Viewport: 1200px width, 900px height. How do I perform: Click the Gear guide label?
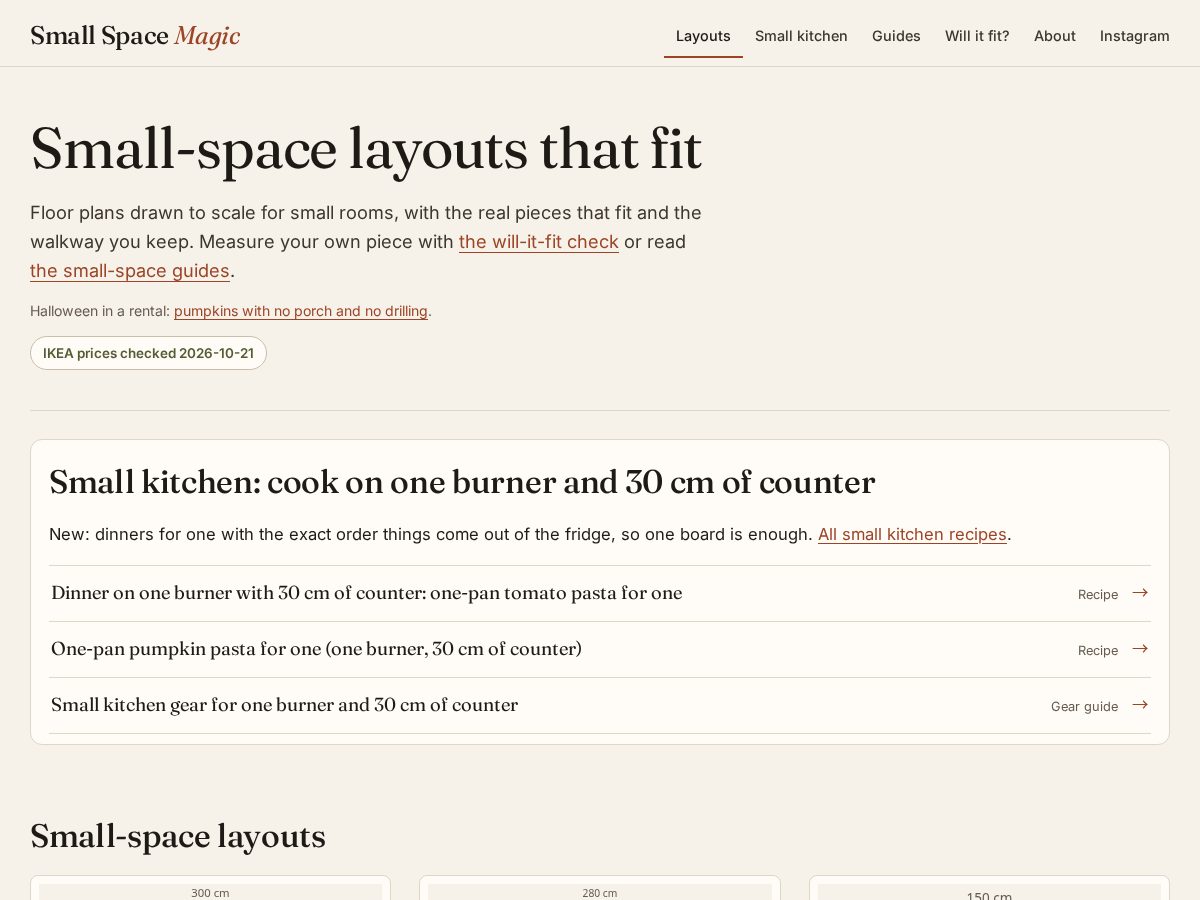coord(1084,706)
